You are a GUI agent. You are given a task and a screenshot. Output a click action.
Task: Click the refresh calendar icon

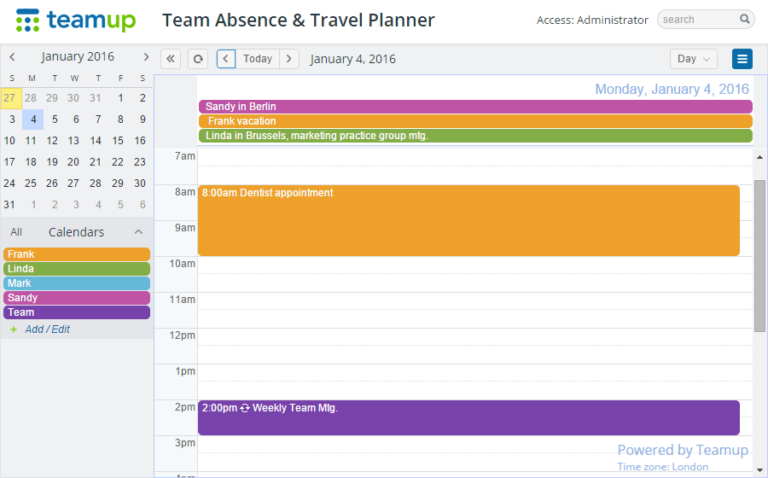198,59
